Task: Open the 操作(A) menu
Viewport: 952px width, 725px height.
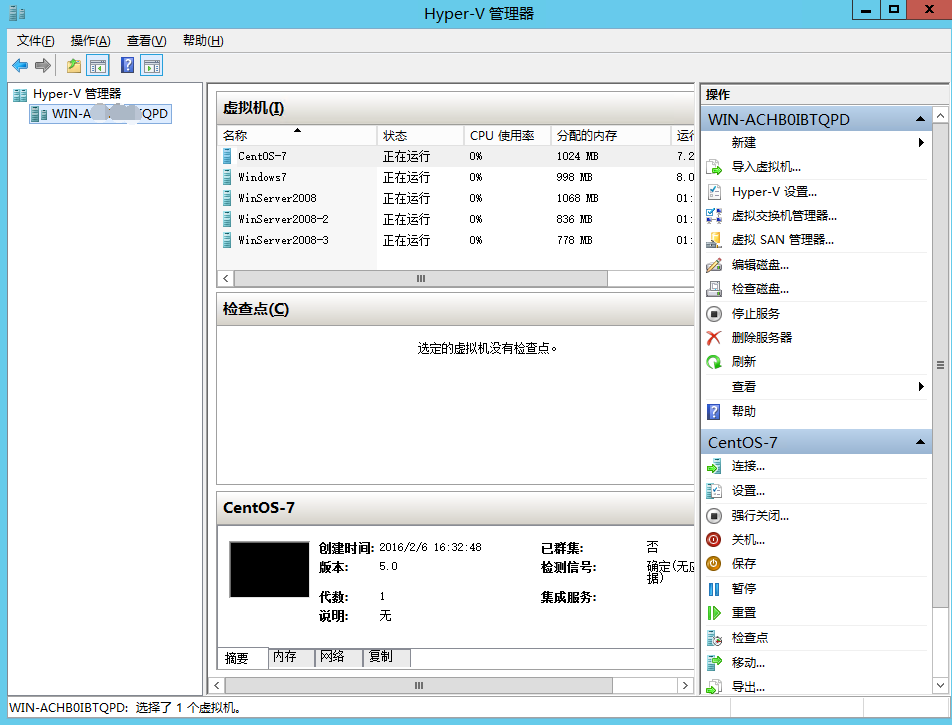Action: 90,41
